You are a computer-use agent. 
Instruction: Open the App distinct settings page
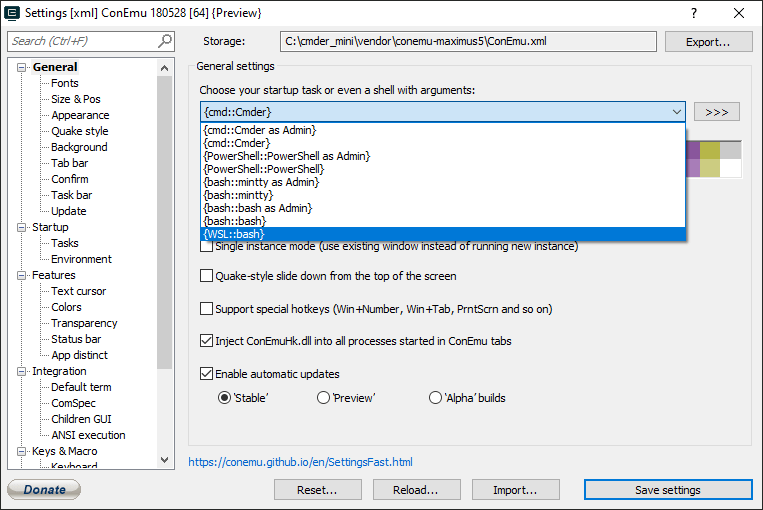79,355
